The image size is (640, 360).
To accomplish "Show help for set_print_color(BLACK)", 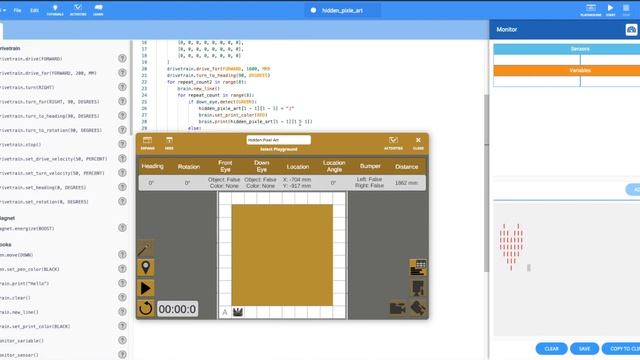I will (122, 326).
